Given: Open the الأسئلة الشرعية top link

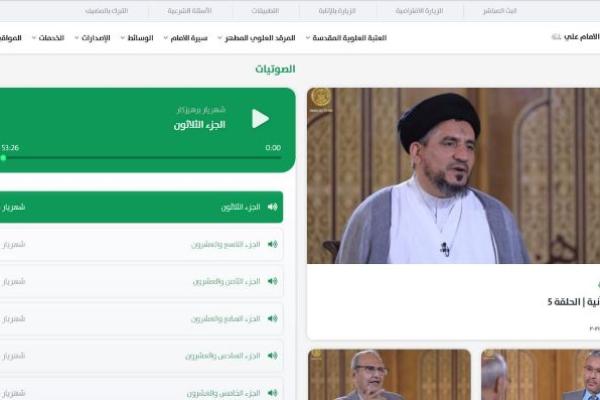Looking at the screenshot, I should tap(189, 11).
